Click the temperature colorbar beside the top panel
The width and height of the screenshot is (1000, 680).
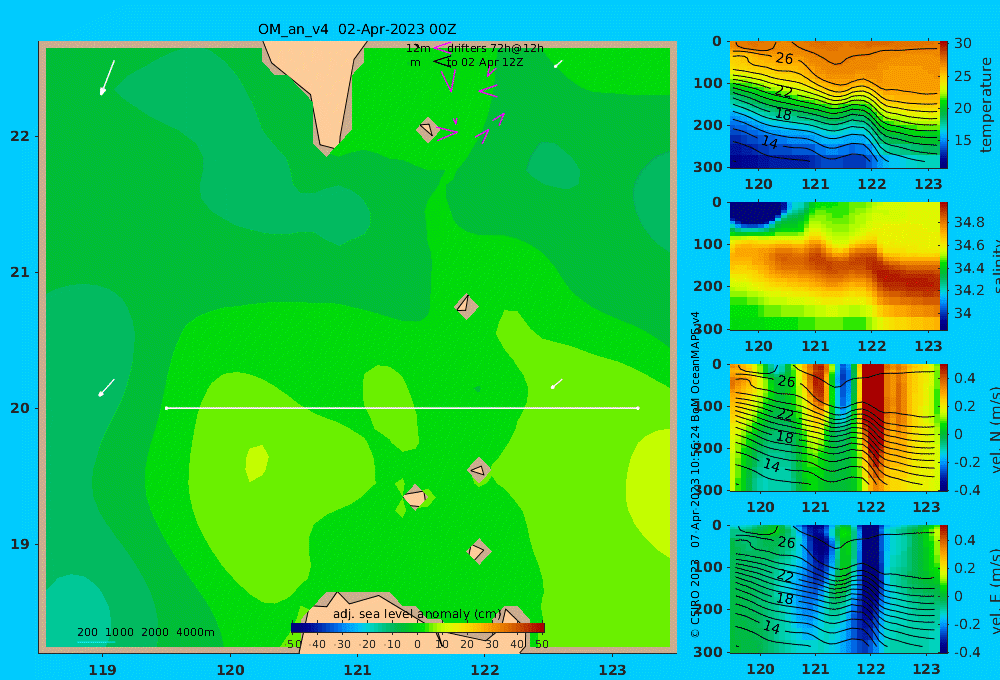[943, 105]
